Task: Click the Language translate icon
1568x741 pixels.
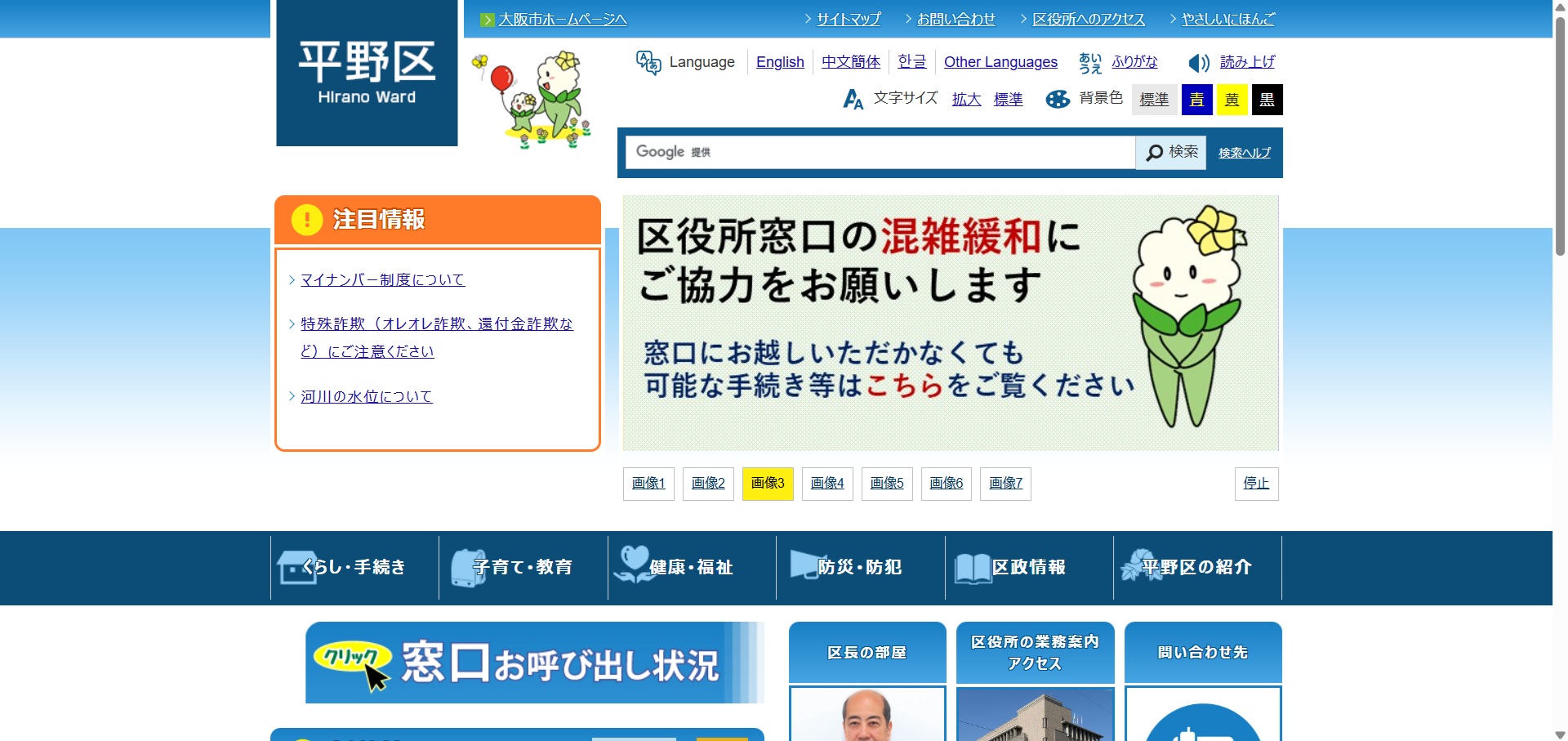Action: coord(648,62)
